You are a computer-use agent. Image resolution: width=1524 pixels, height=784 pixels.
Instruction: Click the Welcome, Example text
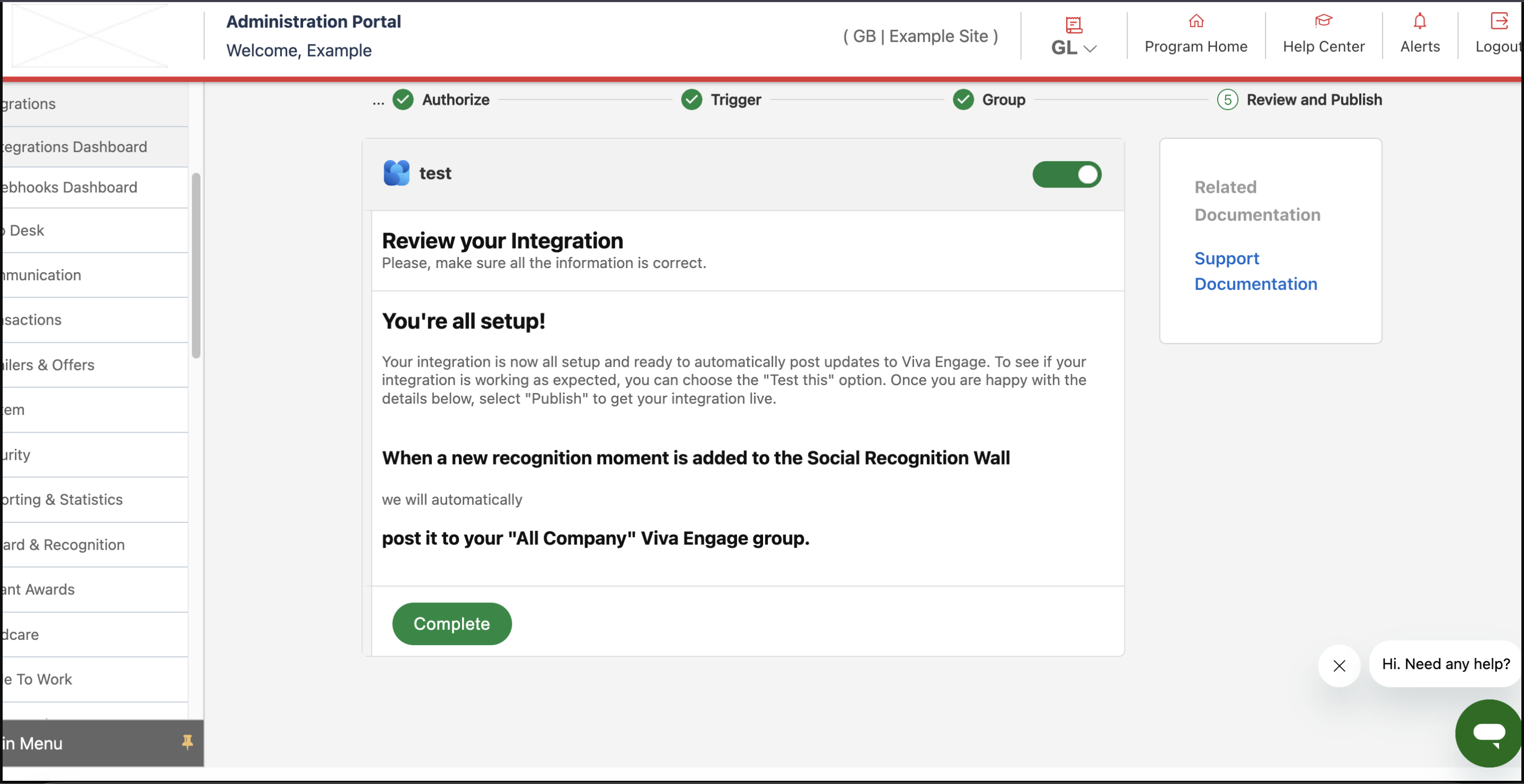pyautogui.click(x=299, y=51)
